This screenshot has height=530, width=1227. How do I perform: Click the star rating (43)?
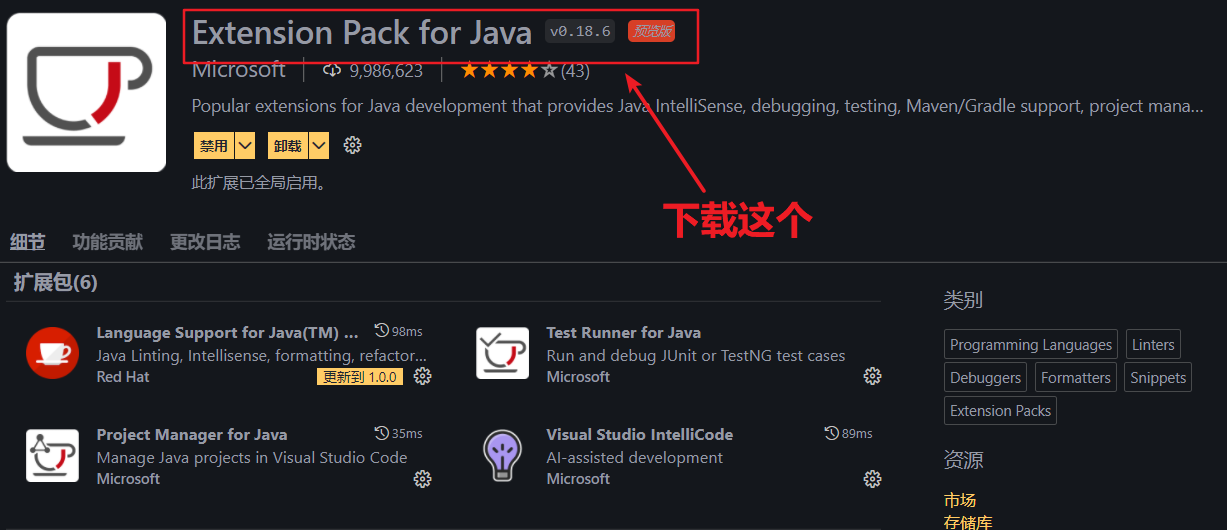(x=524, y=71)
